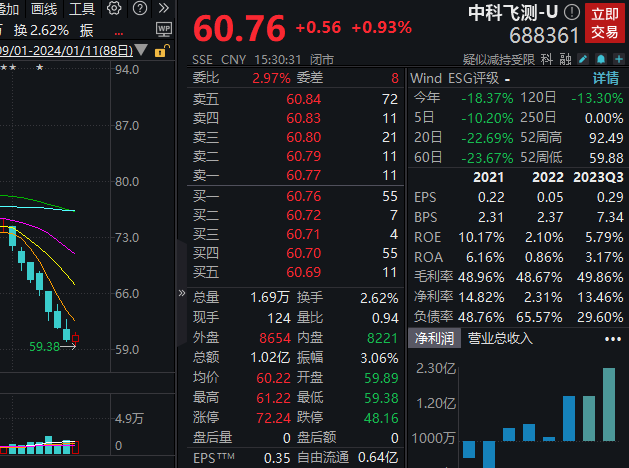Click the 2021 column header
Image resolution: width=629 pixels, height=468 pixels.
point(488,177)
